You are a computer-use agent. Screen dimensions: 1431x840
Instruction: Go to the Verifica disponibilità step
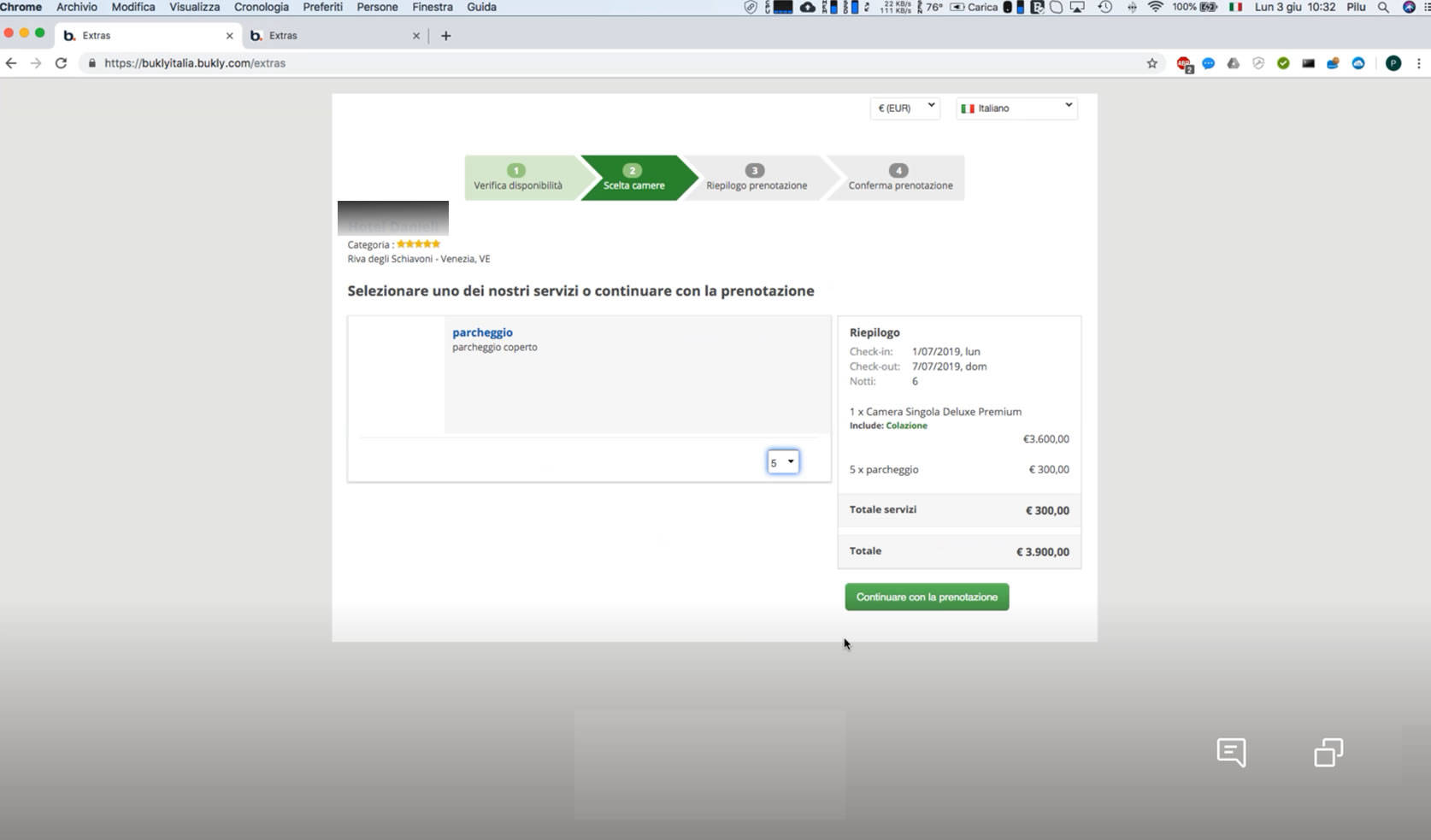tap(518, 178)
